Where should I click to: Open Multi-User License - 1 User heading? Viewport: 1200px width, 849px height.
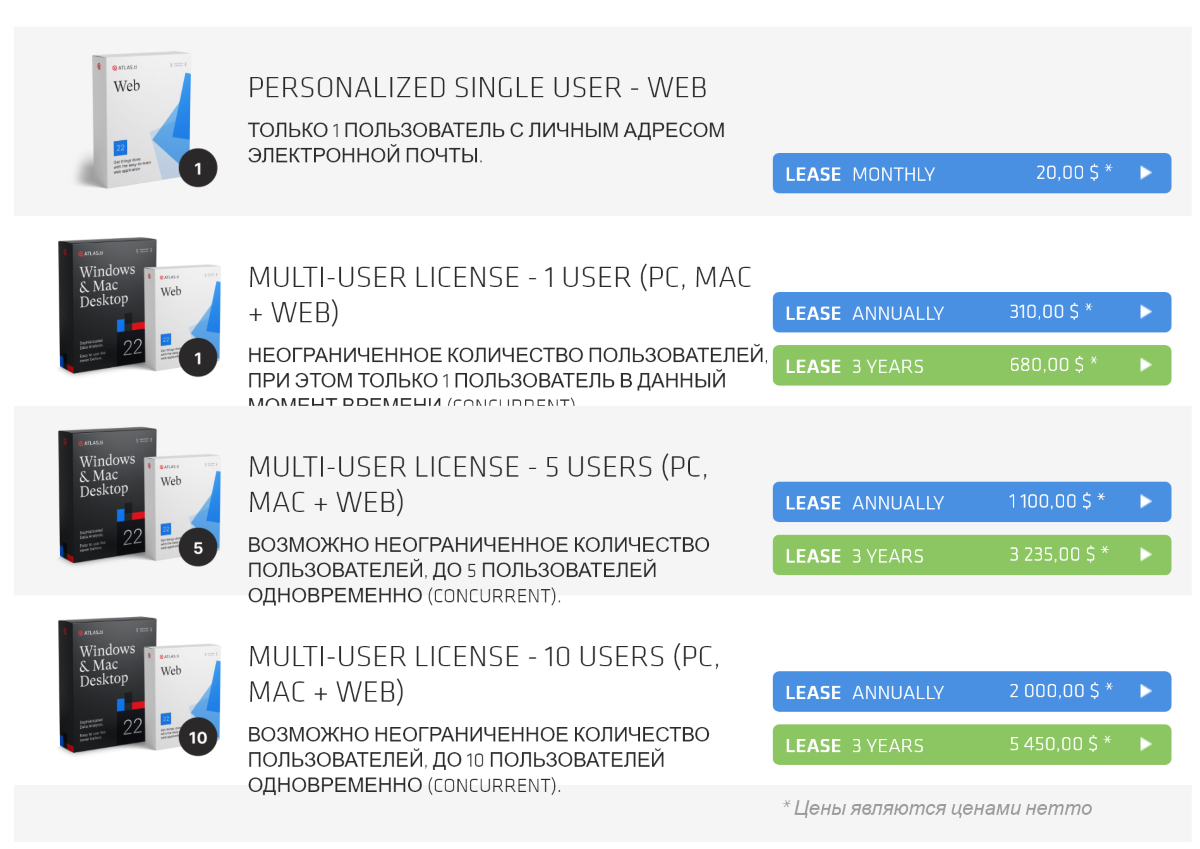(500, 295)
